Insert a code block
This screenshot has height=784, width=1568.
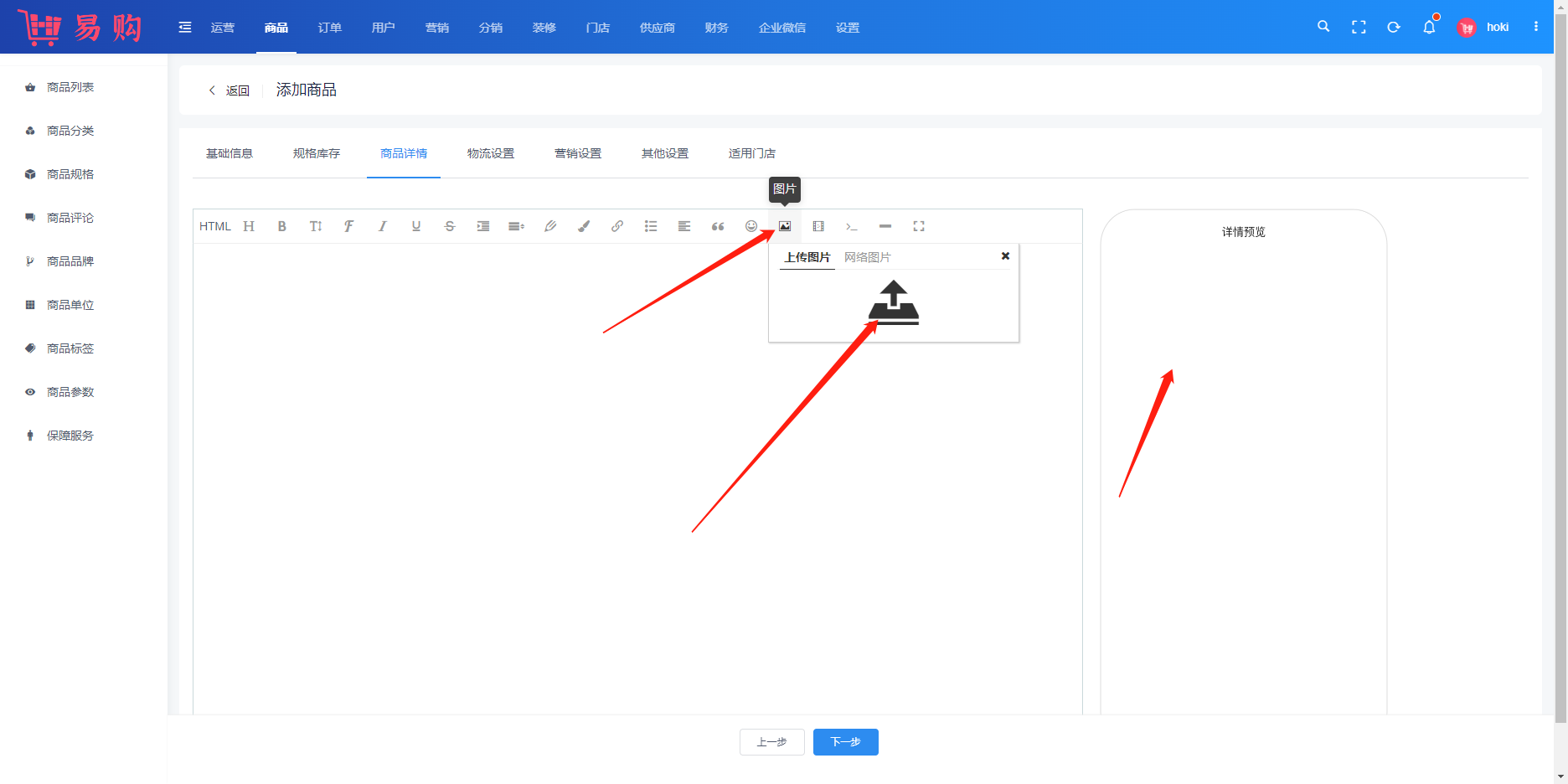coord(852,226)
